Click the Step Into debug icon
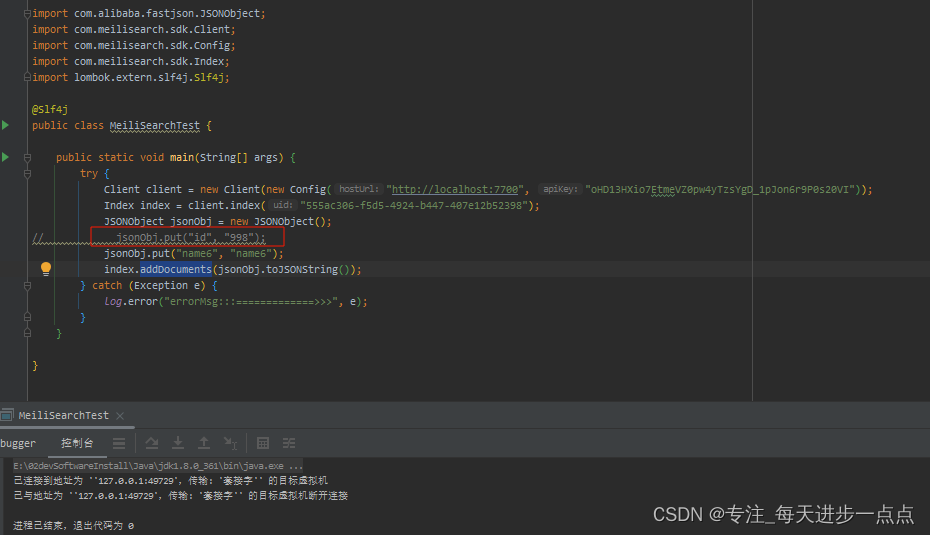Image resolution: width=930 pixels, height=535 pixels. pos(178,443)
